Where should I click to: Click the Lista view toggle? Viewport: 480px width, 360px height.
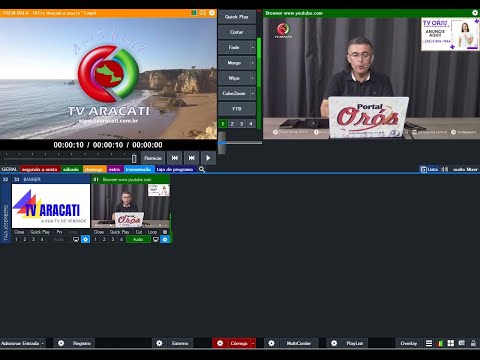point(429,169)
